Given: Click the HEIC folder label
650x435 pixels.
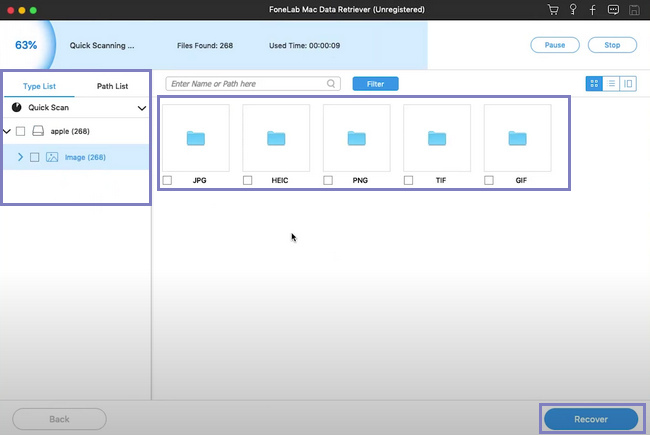Looking at the screenshot, I should tap(280, 180).
